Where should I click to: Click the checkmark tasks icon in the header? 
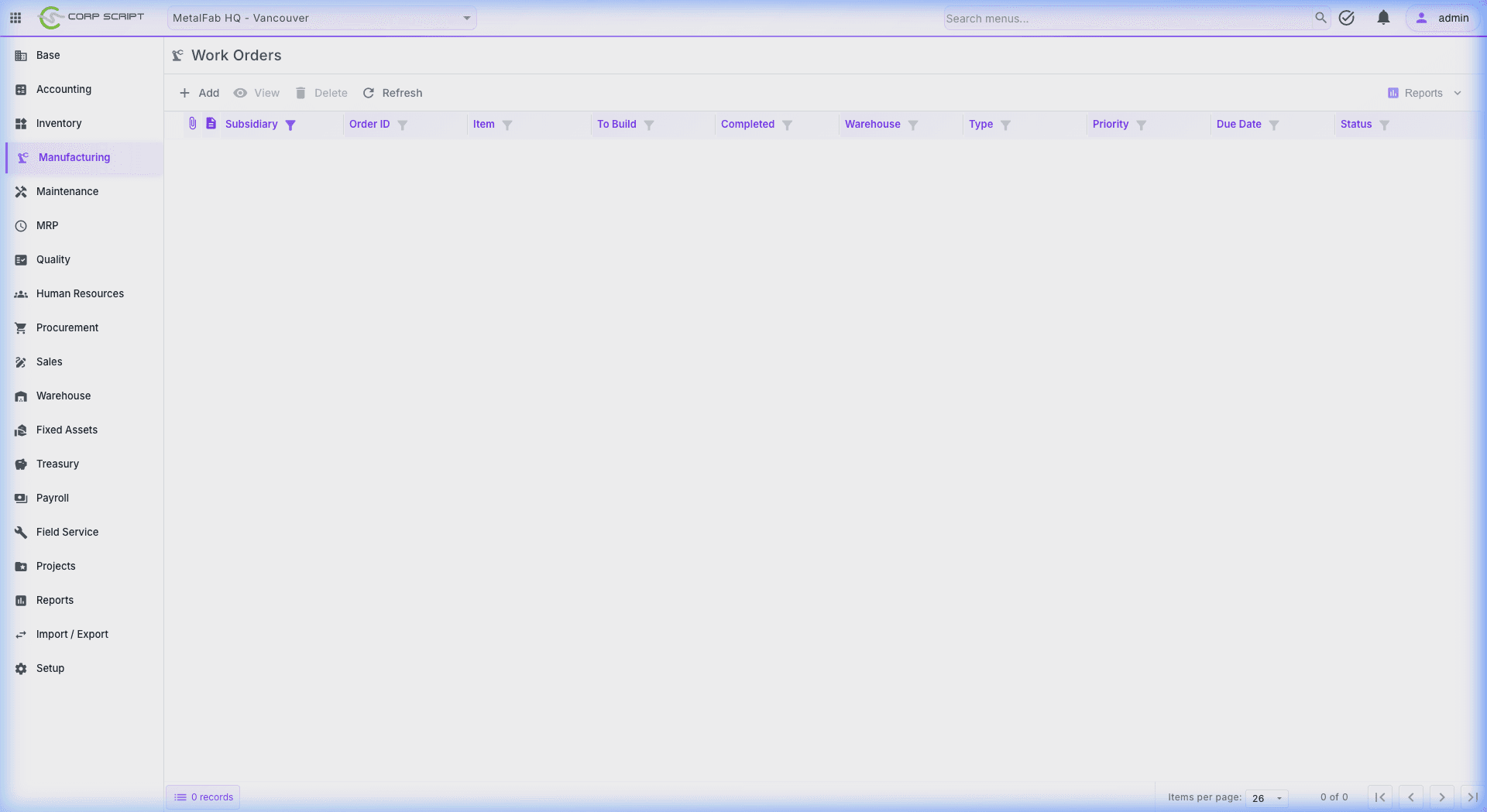pyautogui.click(x=1347, y=18)
